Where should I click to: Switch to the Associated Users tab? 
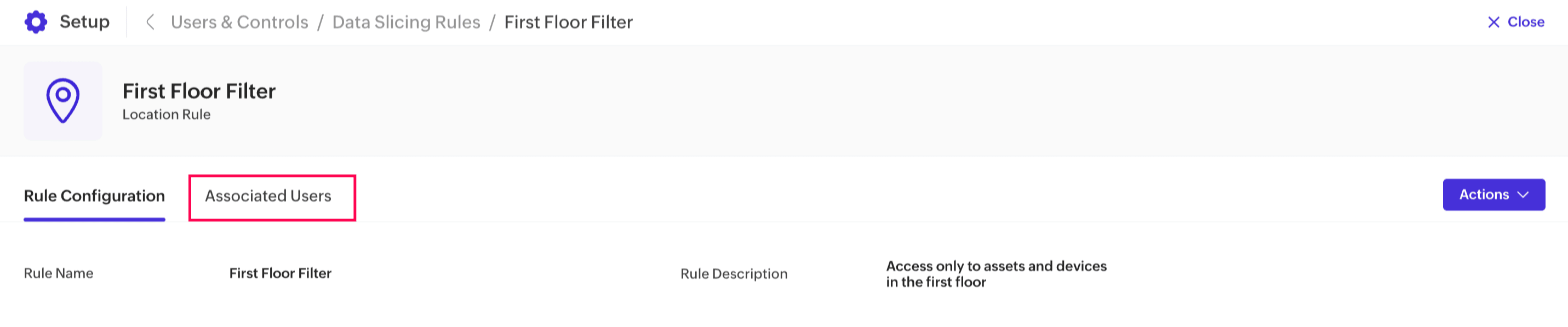tap(268, 196)
